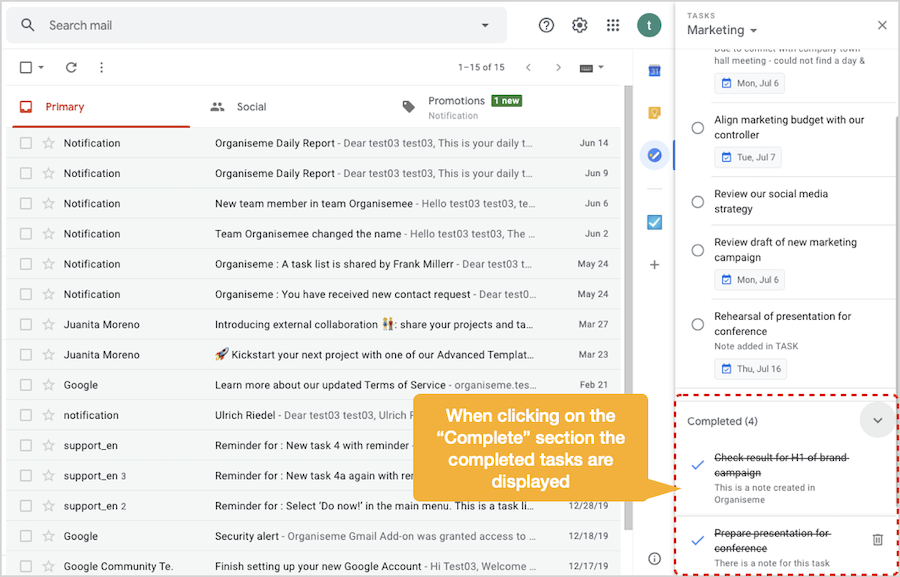
Task: Open Gmail settings gear
Action: coord(580,25)
